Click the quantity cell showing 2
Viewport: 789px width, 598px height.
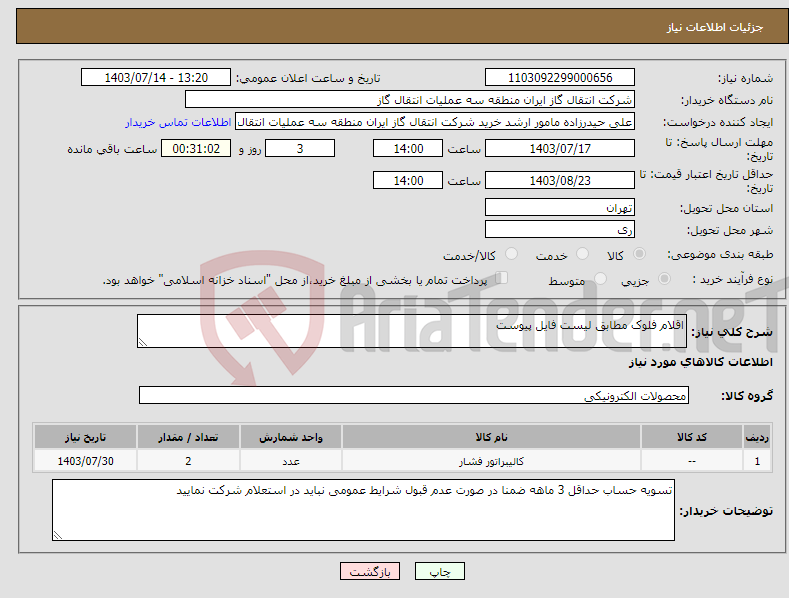coord(188,461)
